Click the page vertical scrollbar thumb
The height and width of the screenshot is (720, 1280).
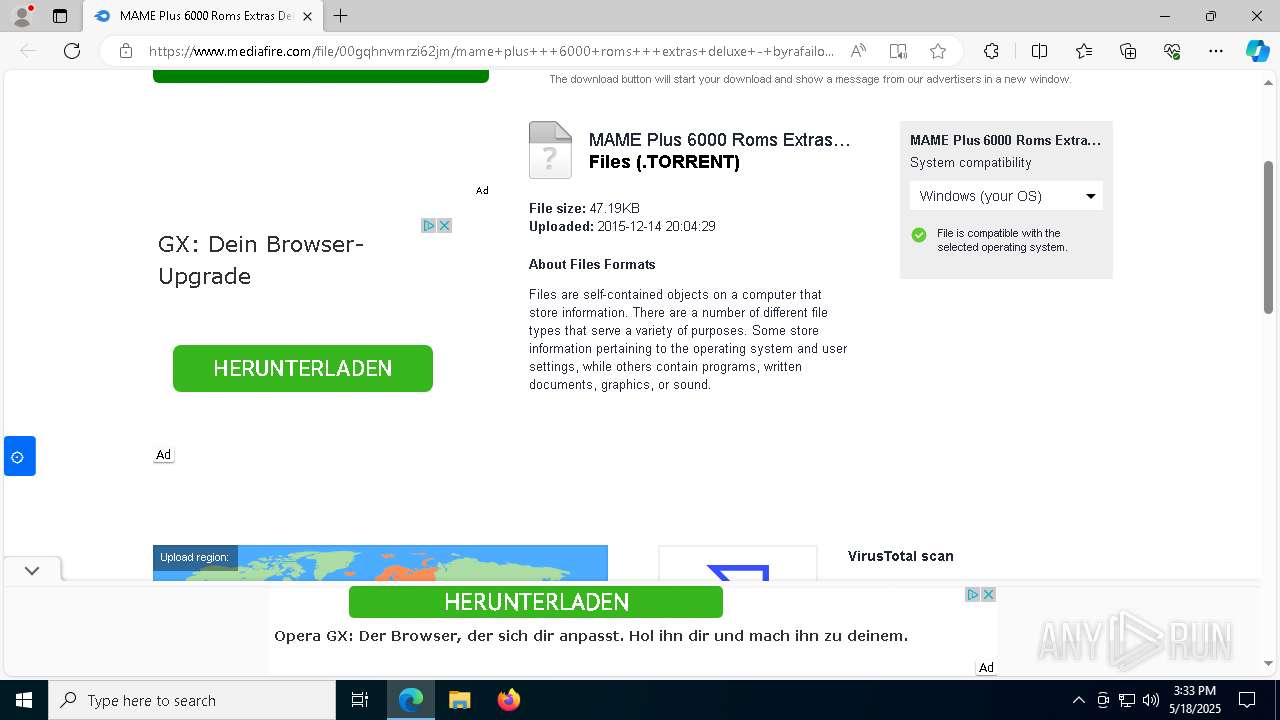pos(1269,237)
